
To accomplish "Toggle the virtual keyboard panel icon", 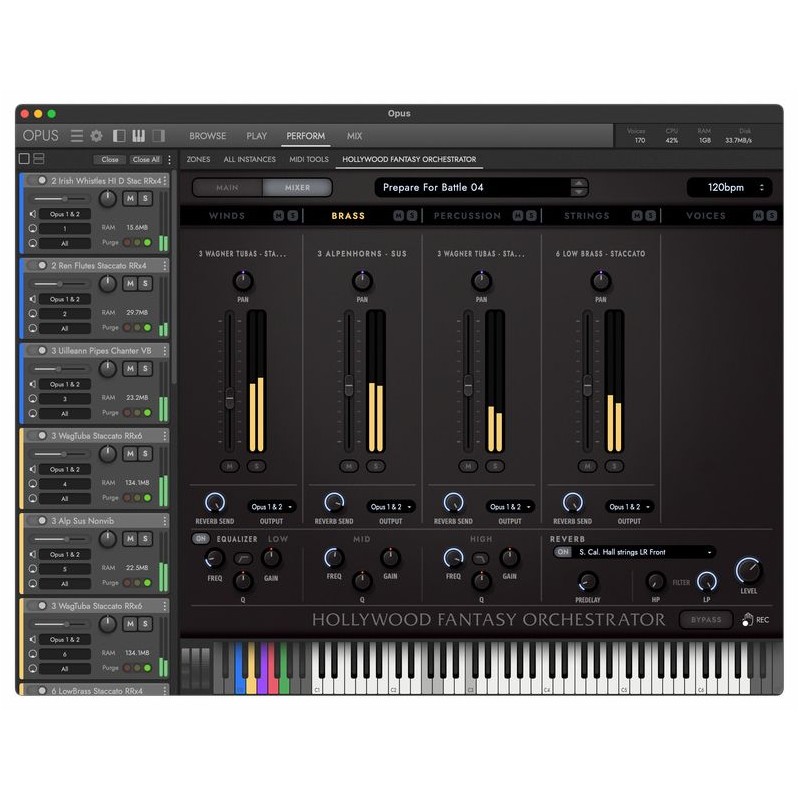I will tap(140, 136).
